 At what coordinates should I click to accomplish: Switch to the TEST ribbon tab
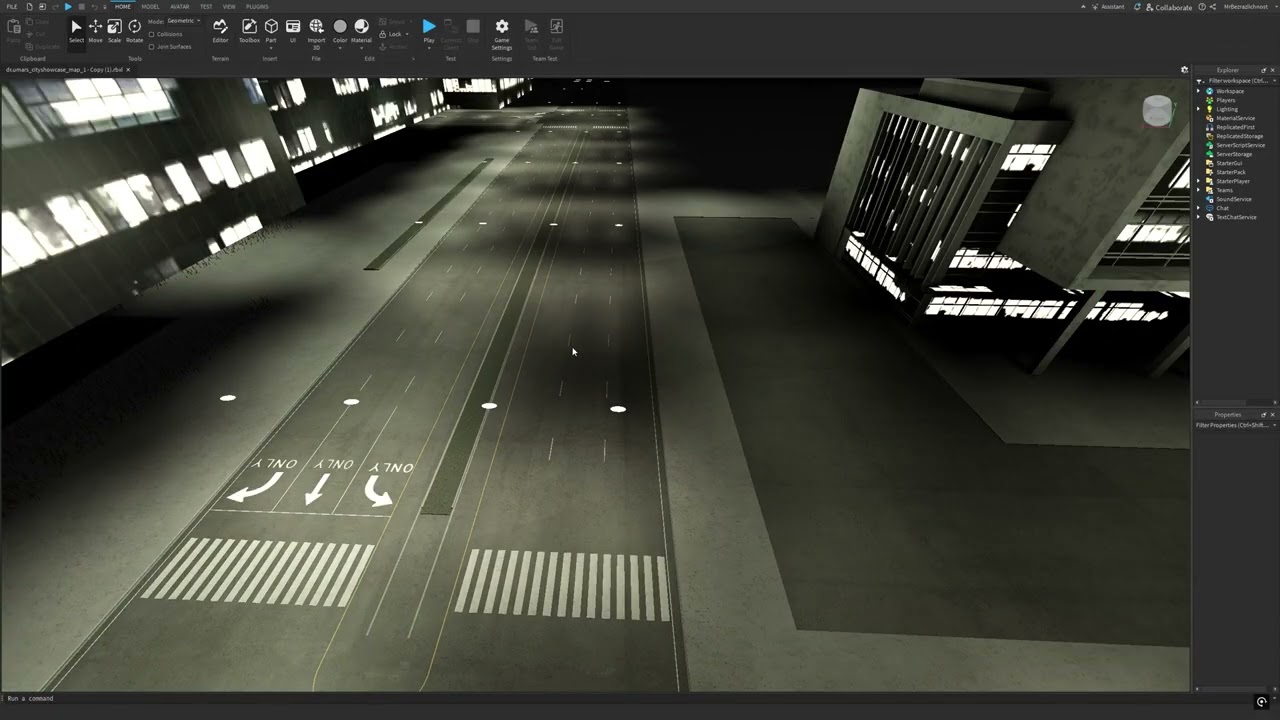206,7
